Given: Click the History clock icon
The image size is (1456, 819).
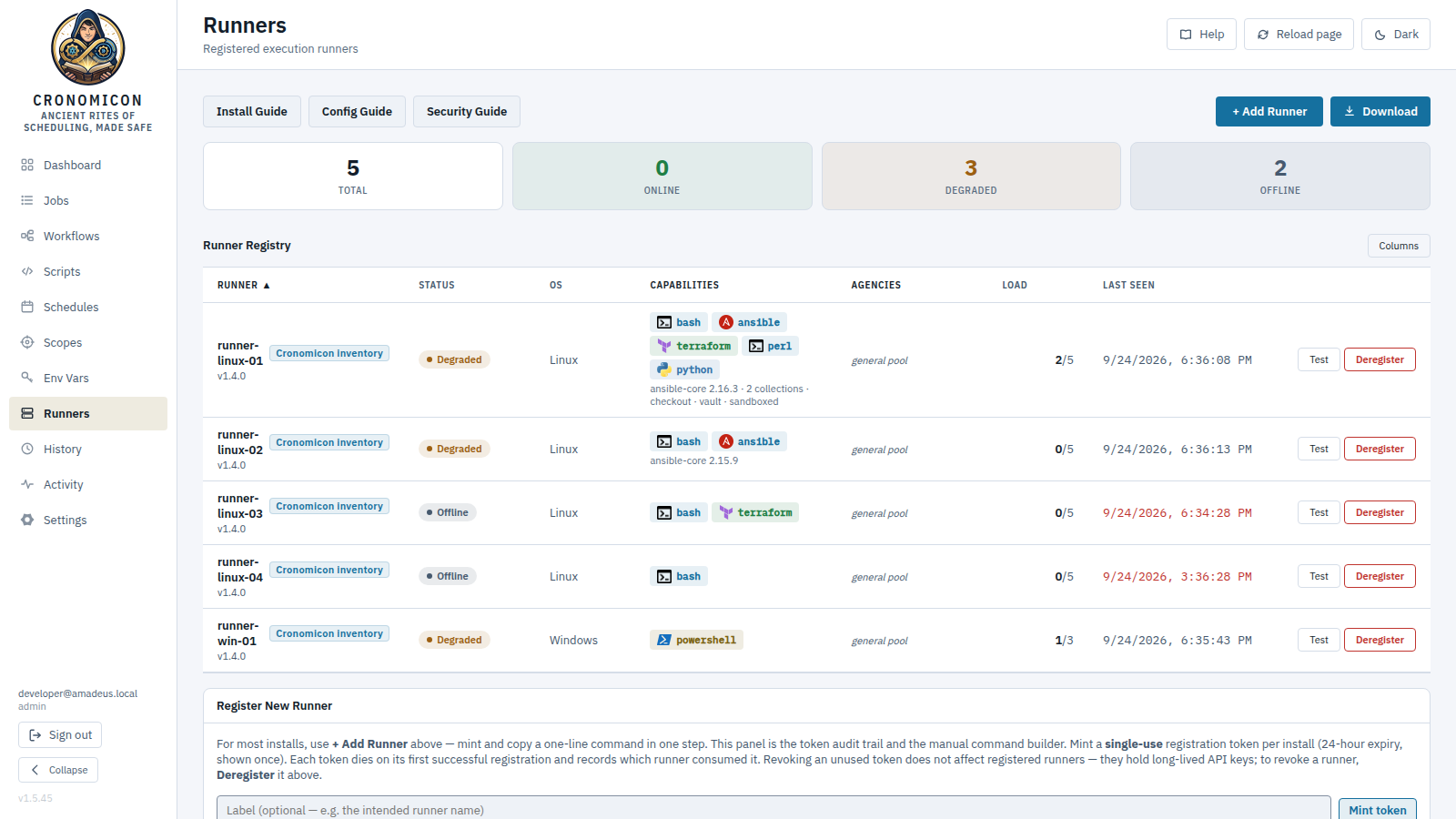Looking at the screenshot, I should tap(27, 449).
